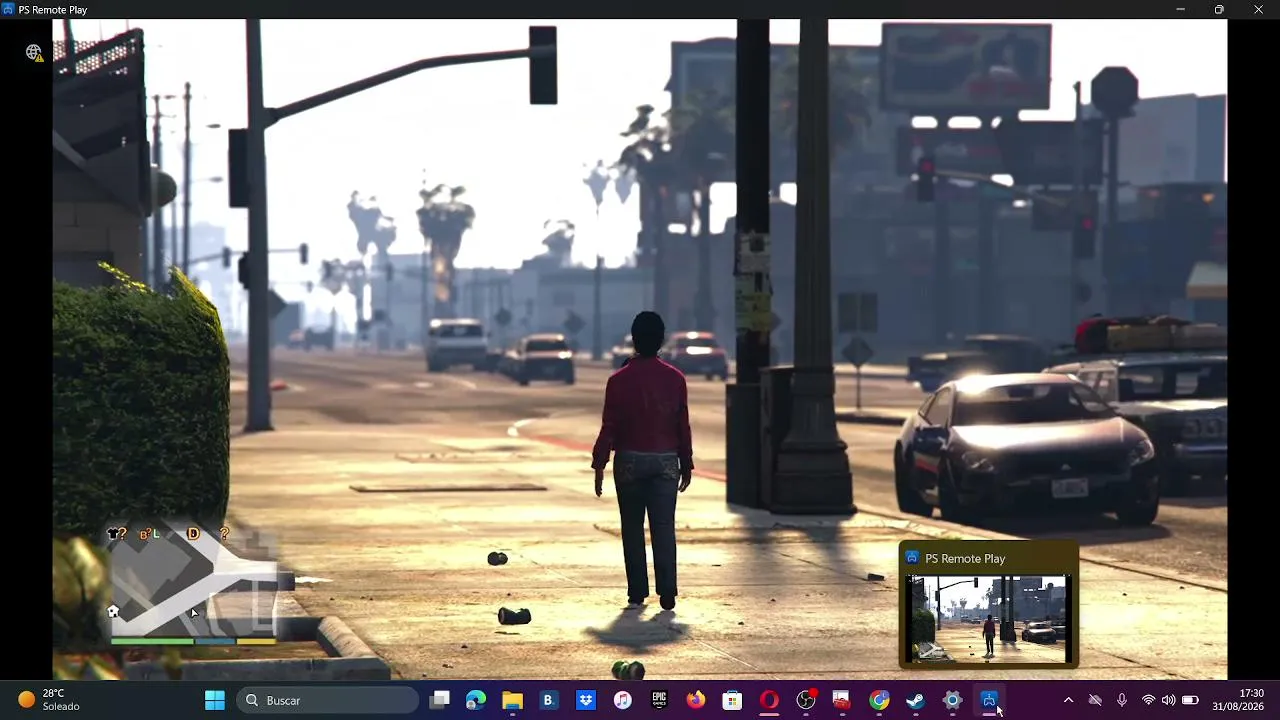
Task: Open OBS Studio from the taskbar
Action: 806,700
